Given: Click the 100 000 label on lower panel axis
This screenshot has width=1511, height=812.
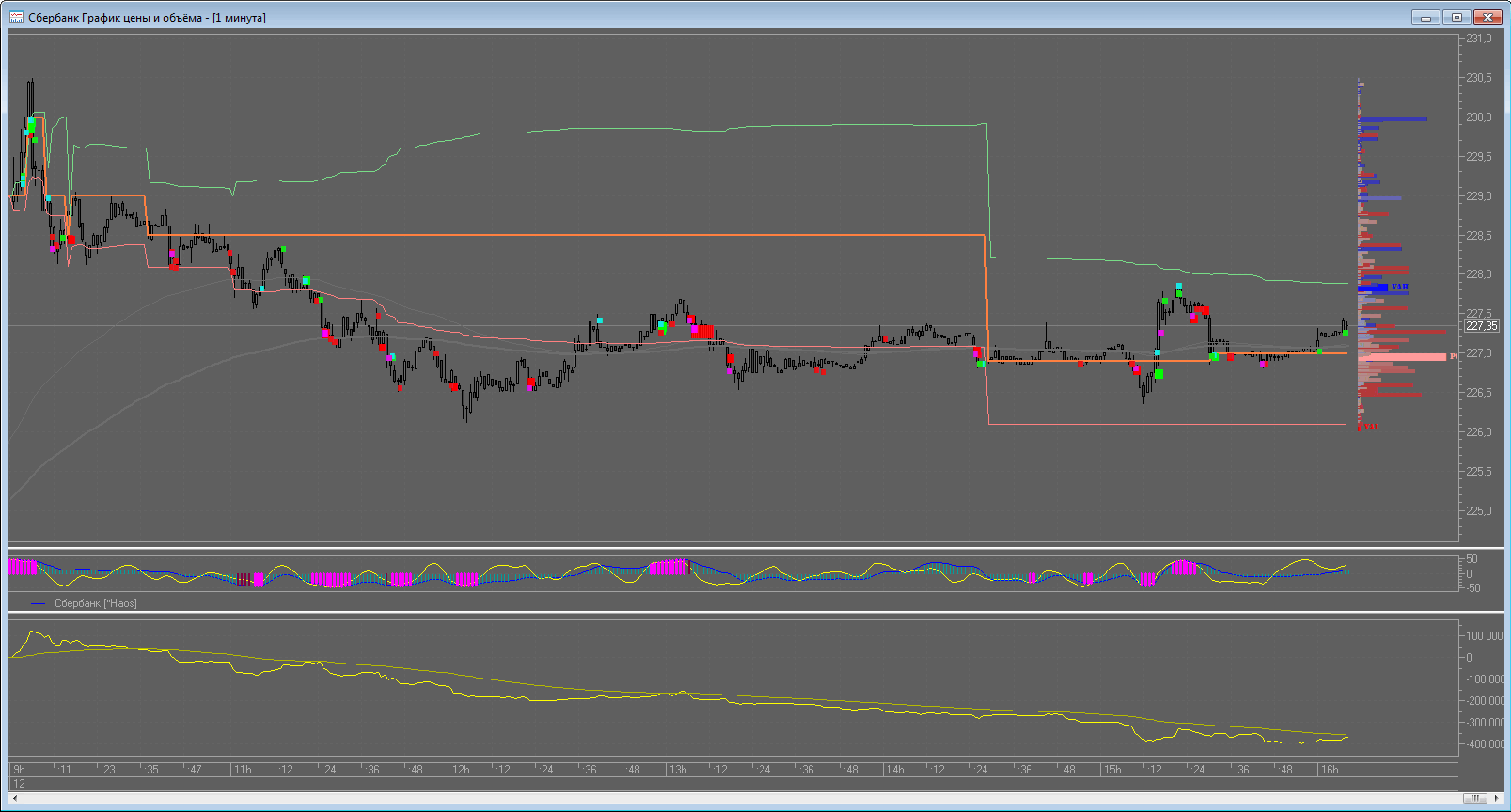Looking at the screenshot, I should click(1485, 636).
